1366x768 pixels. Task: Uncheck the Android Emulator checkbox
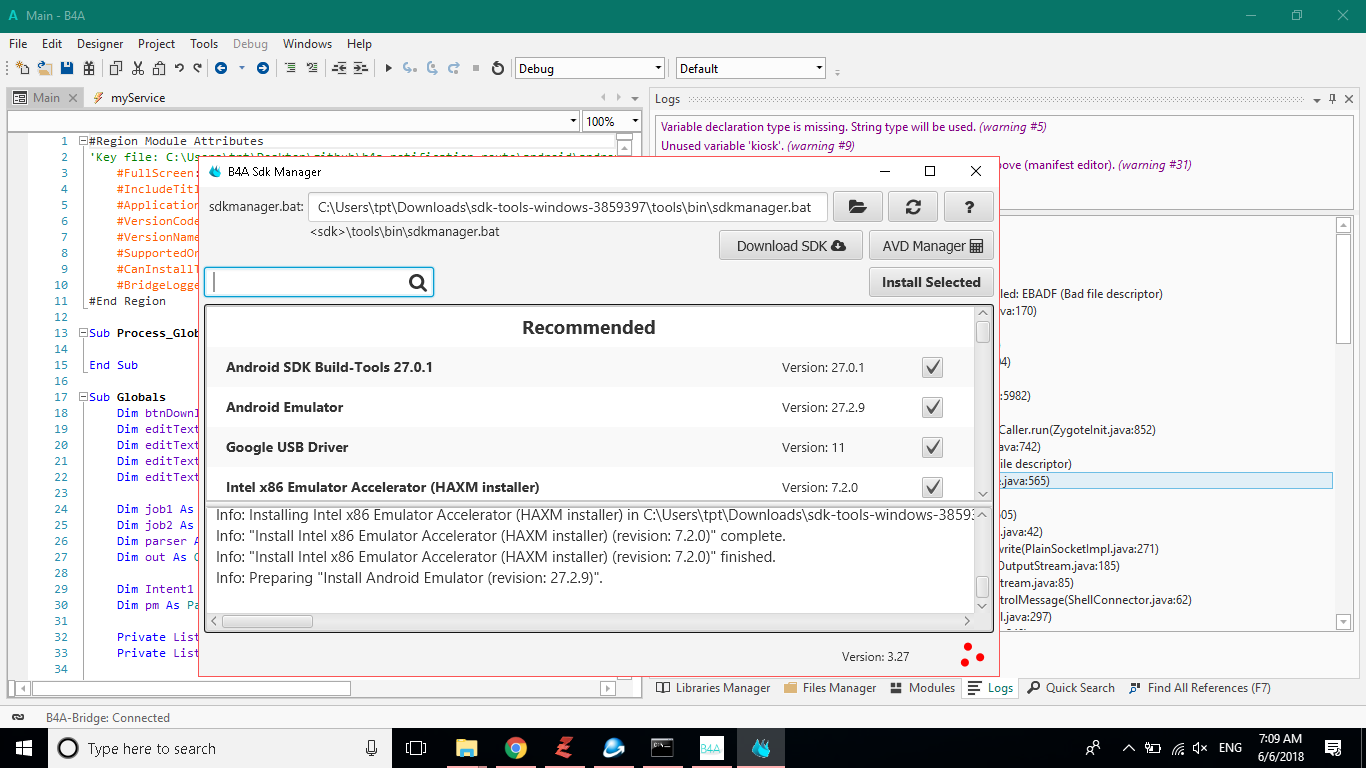click(932, 407)
